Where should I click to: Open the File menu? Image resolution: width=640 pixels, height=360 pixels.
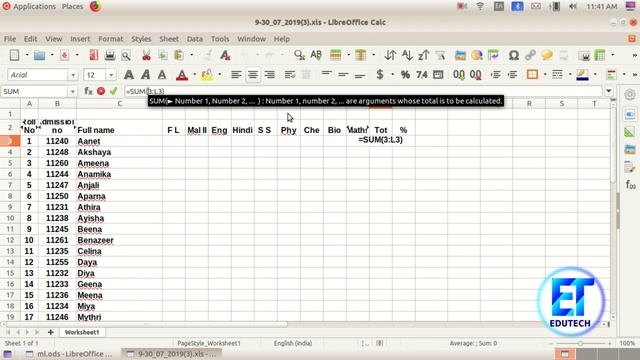[x=10, y=39]
